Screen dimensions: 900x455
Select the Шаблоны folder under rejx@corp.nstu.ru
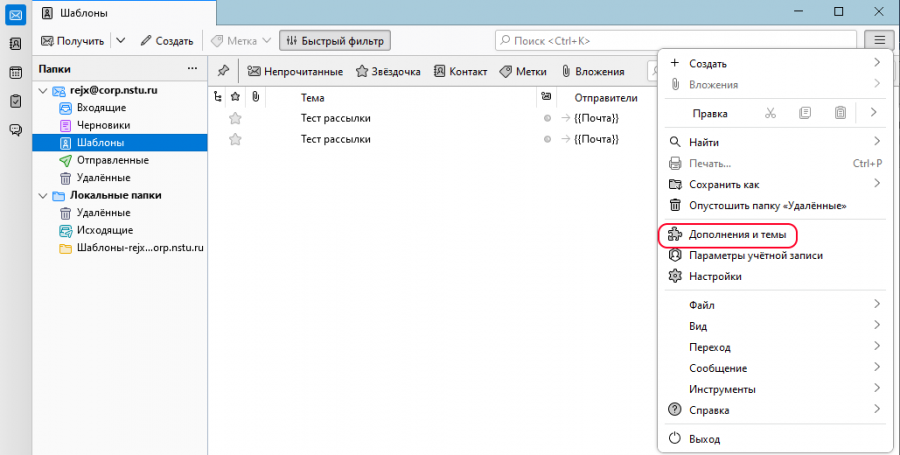119,142
